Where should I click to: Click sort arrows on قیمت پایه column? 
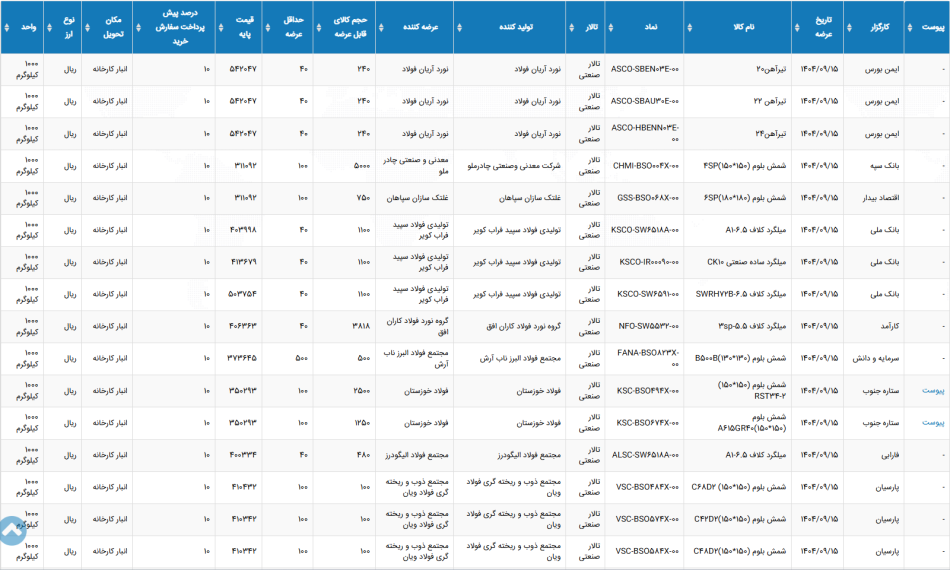(221, 28)
